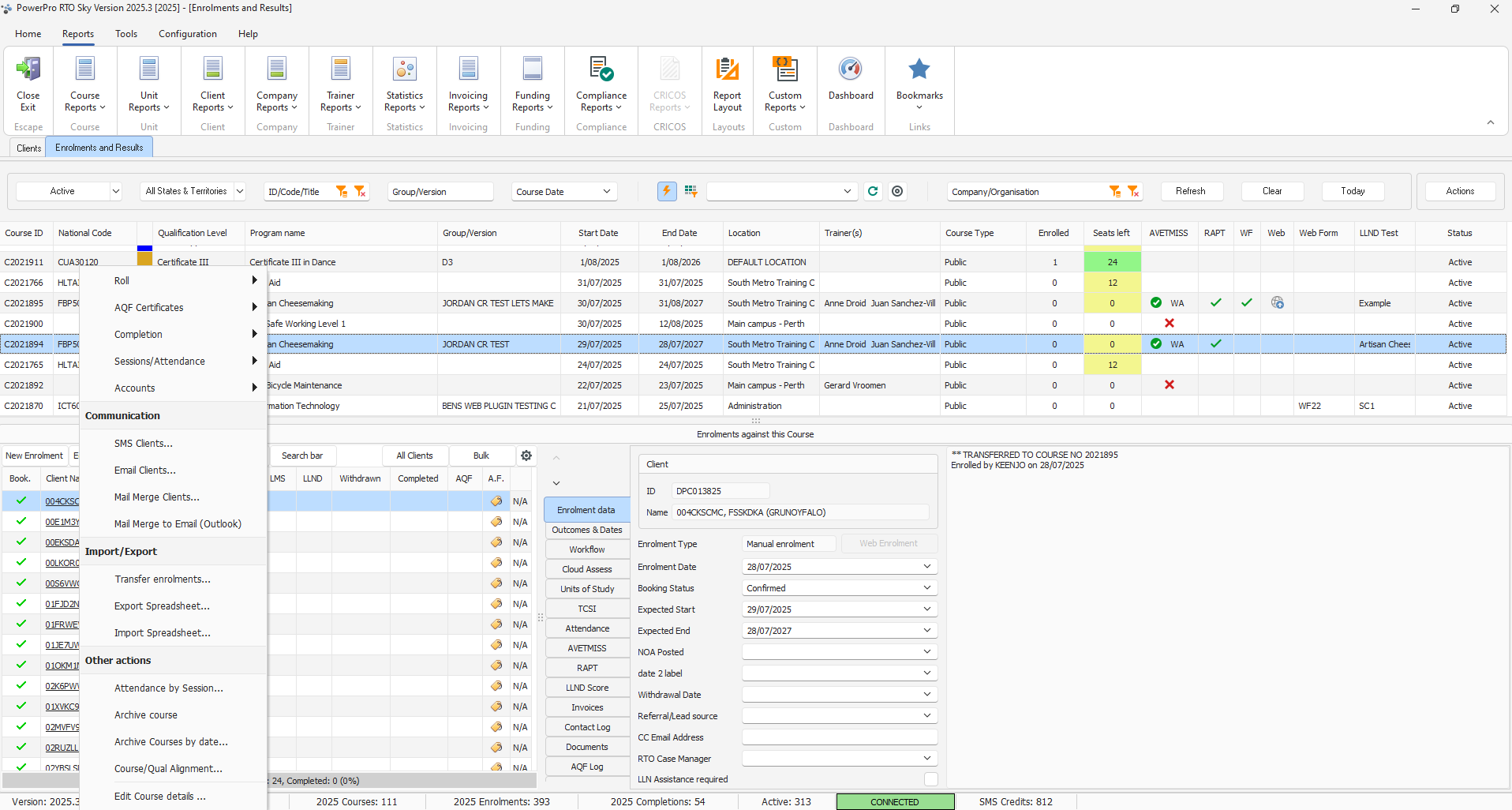The height and width of the screenshot is (810, 1512).
Task: Click clear-filter icon in Company/Organisation field
Action: pos(1133,191)
